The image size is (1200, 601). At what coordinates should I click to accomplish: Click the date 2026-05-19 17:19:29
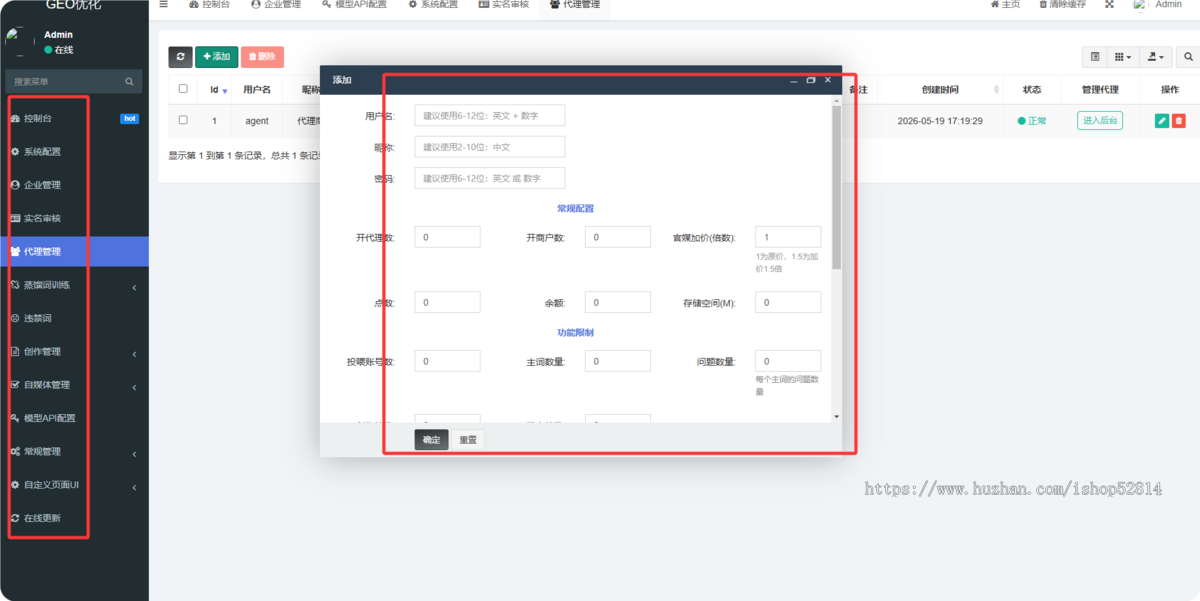point(940,121)
